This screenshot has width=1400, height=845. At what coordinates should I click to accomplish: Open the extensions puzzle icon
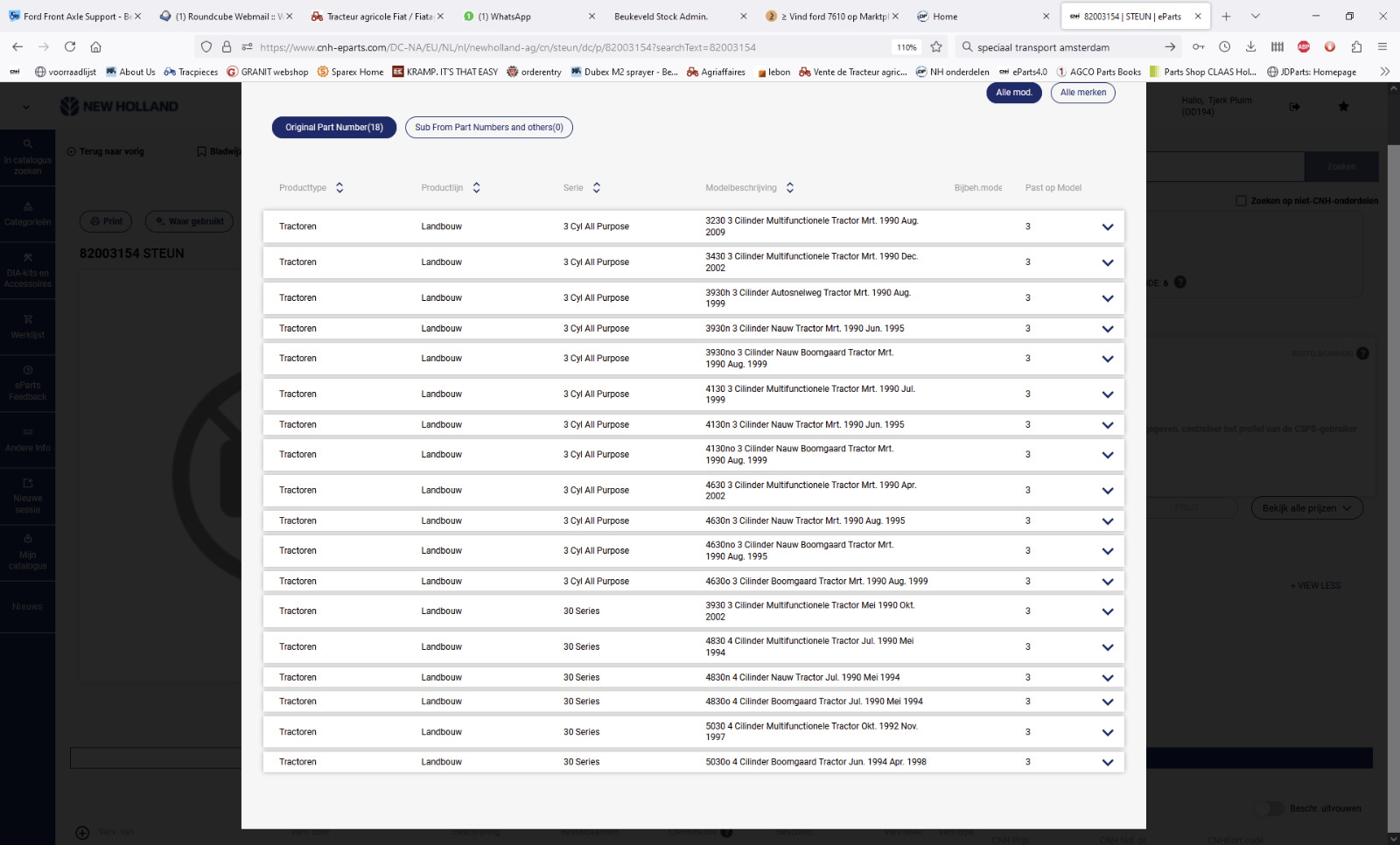pos(1356,47)
